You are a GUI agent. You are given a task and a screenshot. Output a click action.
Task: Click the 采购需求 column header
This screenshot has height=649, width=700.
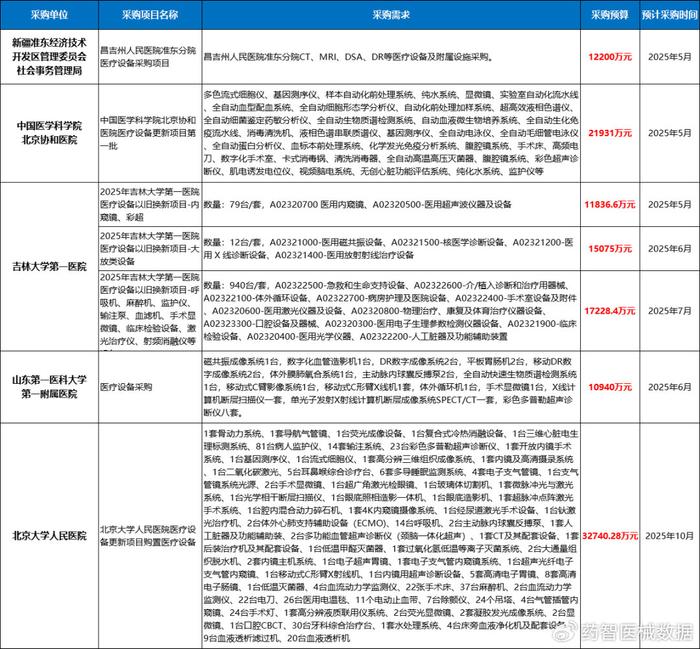pos(391,15)
